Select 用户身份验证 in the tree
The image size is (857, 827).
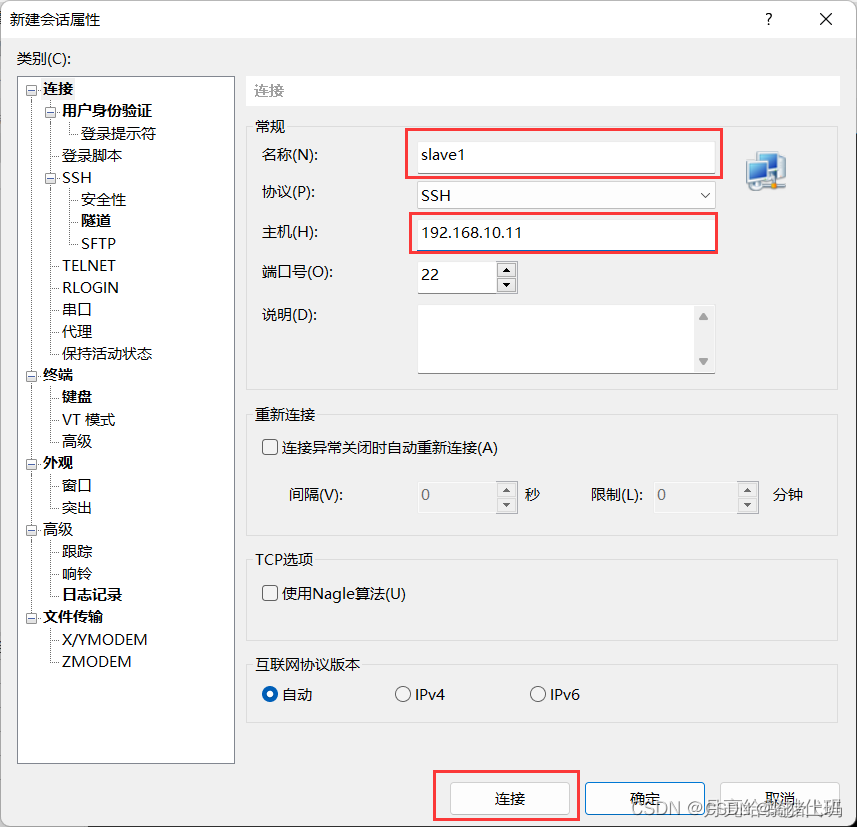click(107, 111)
